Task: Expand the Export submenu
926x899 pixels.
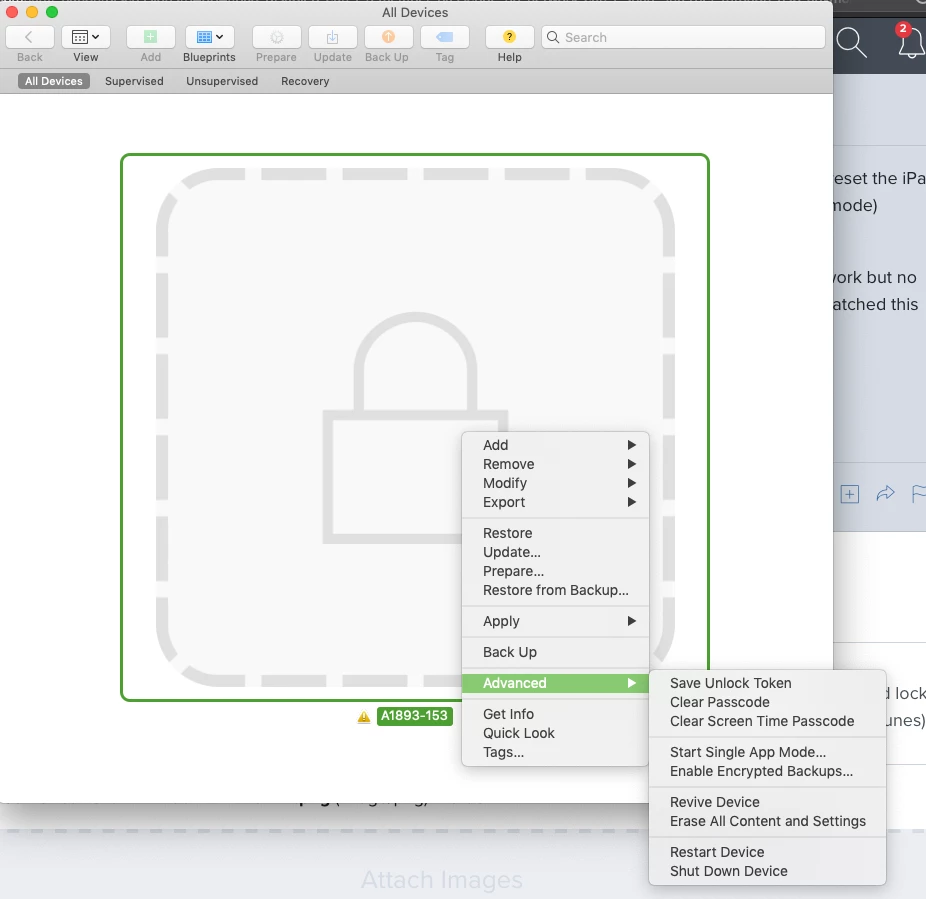Action: [555, 502]
